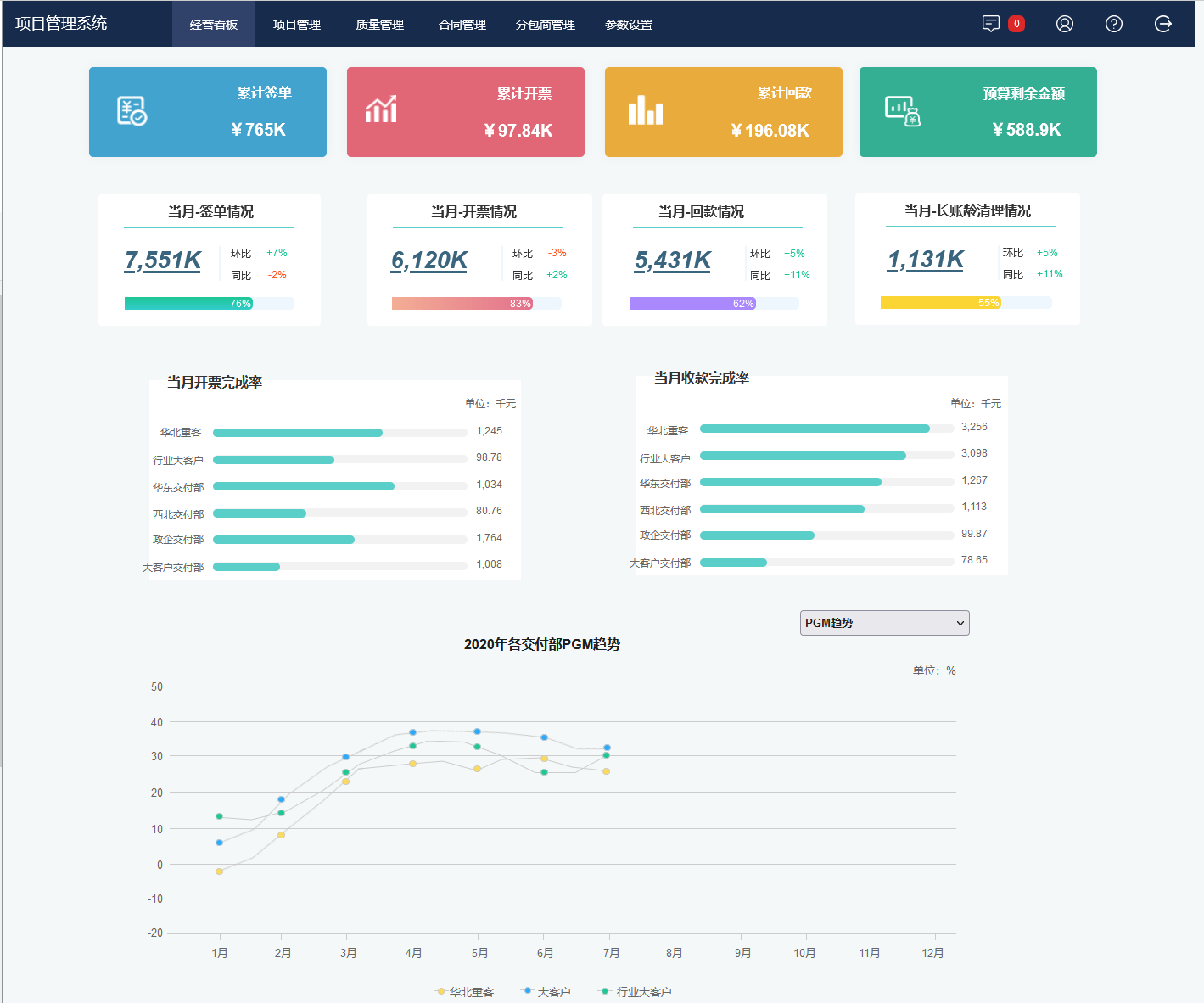The width and height of the screenshot is (1204, 1003).
Task: Click 大客户 data point for 2月
Action: click(281, 799)
